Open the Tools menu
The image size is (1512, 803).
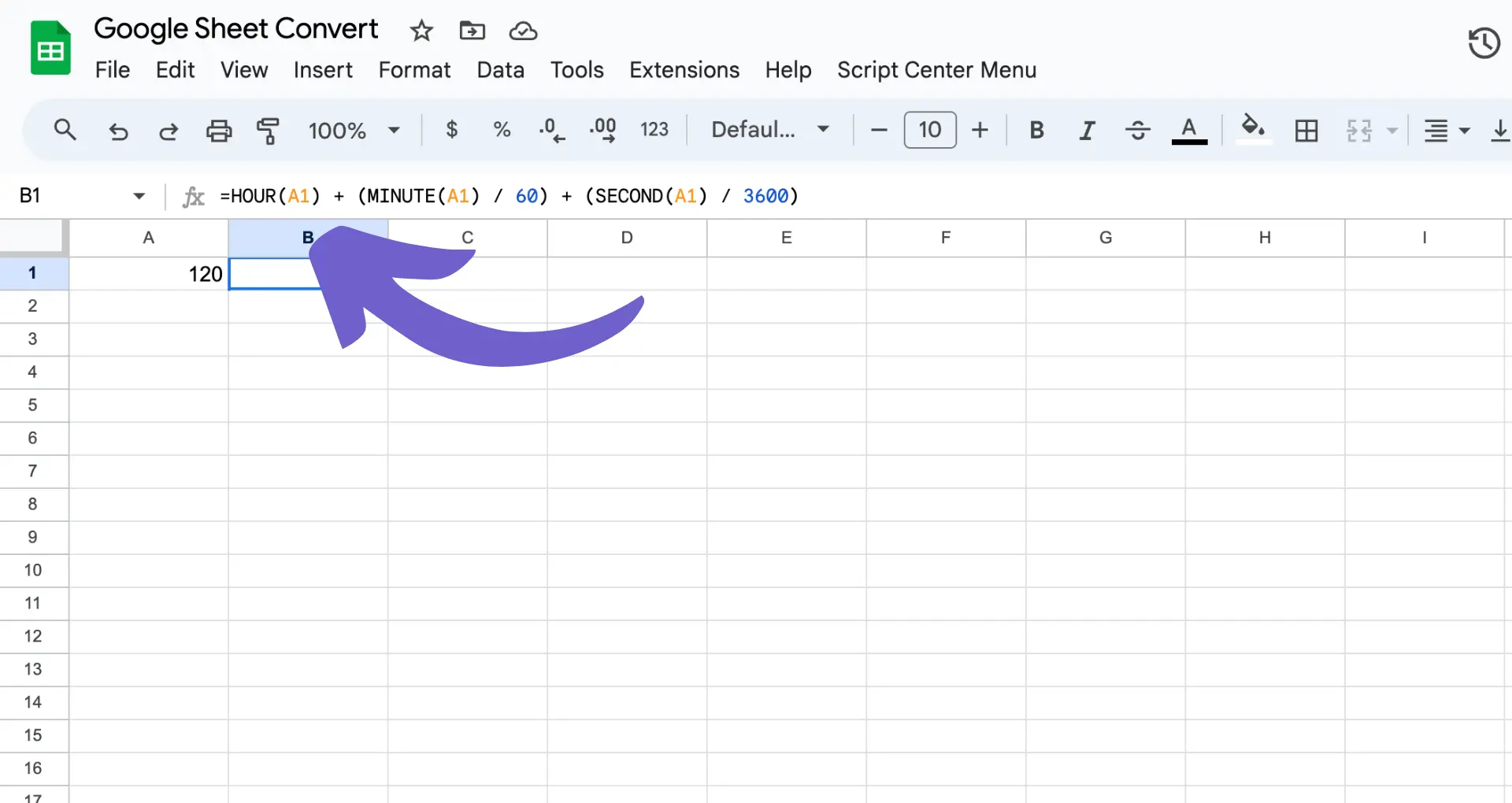(576, 70)
